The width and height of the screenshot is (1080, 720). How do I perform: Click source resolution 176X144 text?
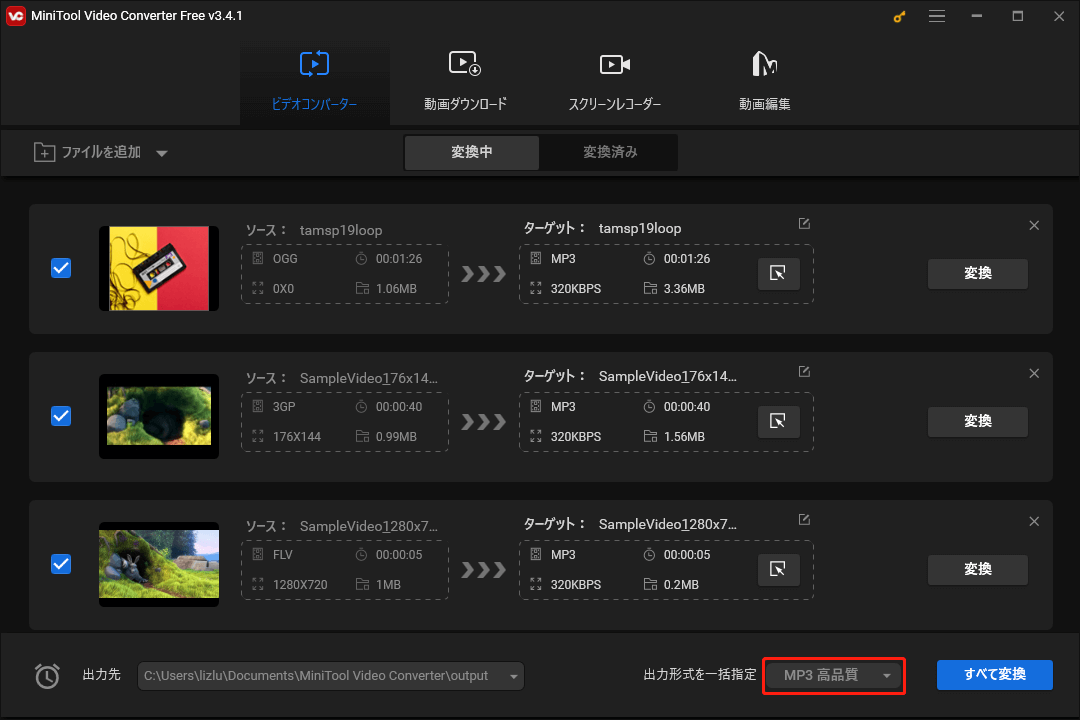point(297,437)
